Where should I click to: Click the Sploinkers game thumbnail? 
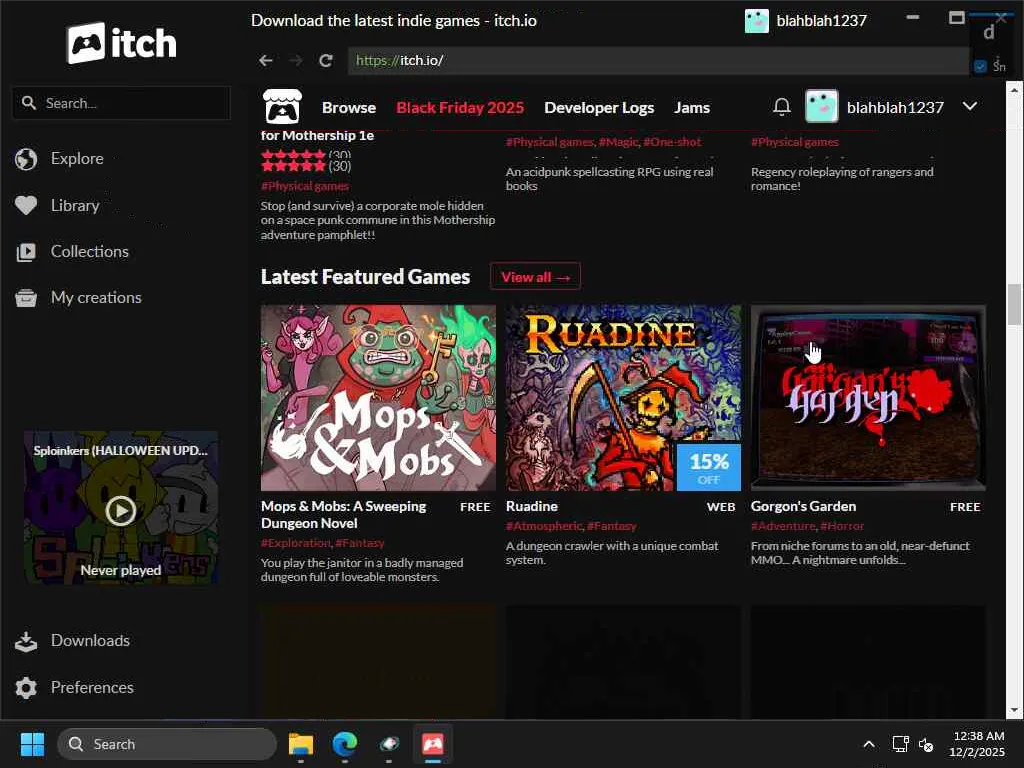coord(121,507)
